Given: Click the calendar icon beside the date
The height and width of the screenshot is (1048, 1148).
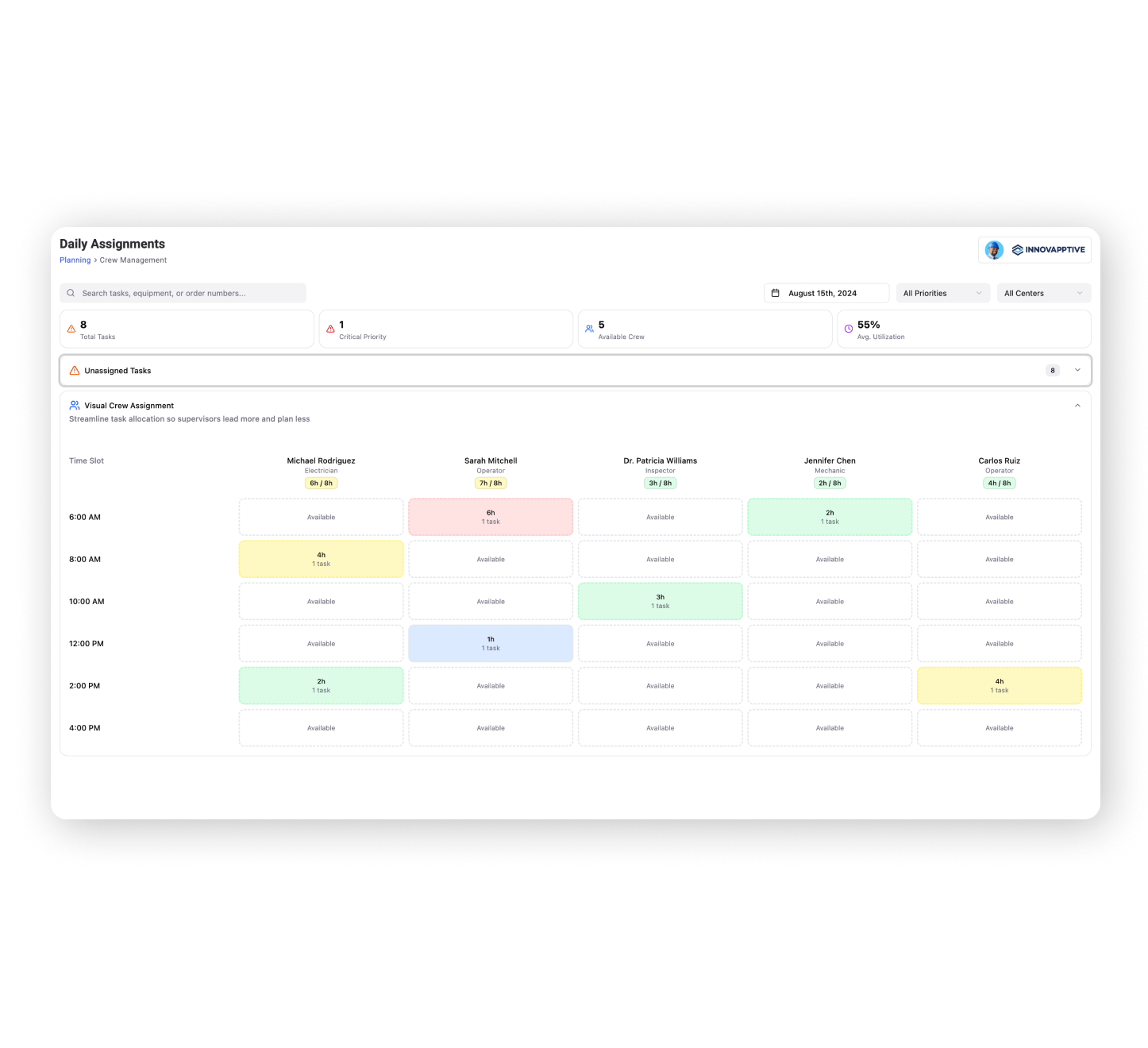Looking at the screenshot, I should [776, 293].
